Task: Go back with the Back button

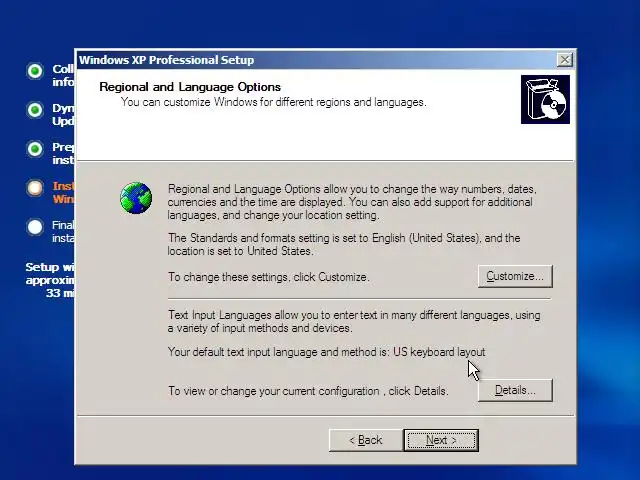Action: pos(366,440)
